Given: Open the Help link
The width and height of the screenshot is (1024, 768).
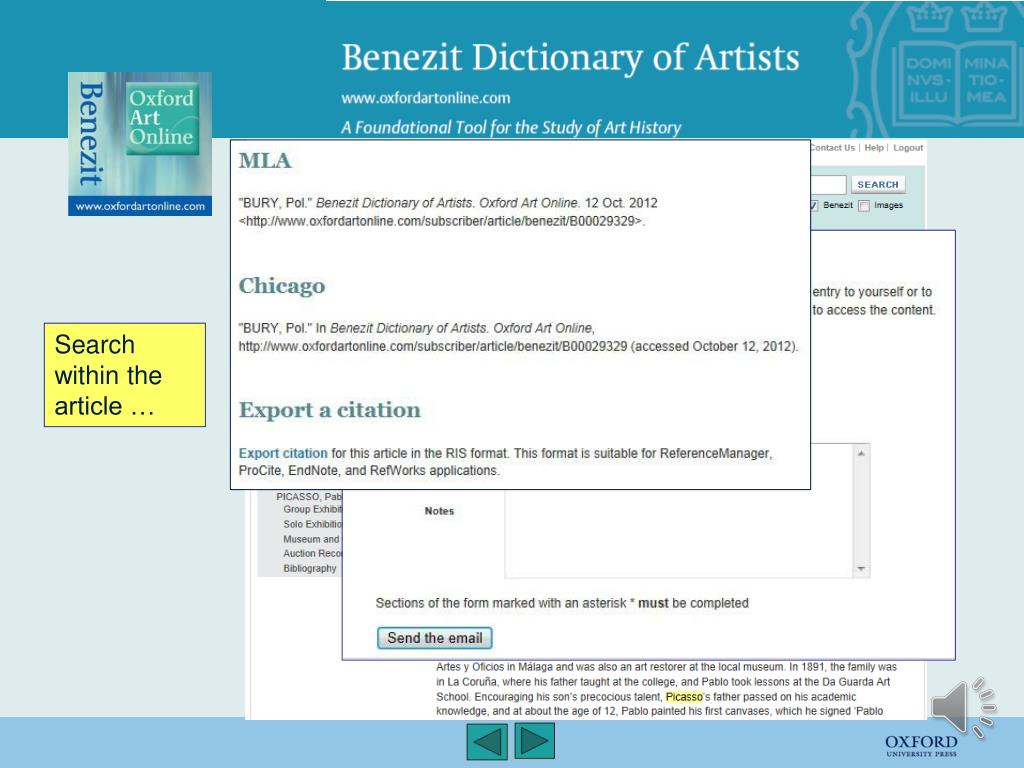Looking at the screenshot, I should pyautogui.click(x=874, y=148).
